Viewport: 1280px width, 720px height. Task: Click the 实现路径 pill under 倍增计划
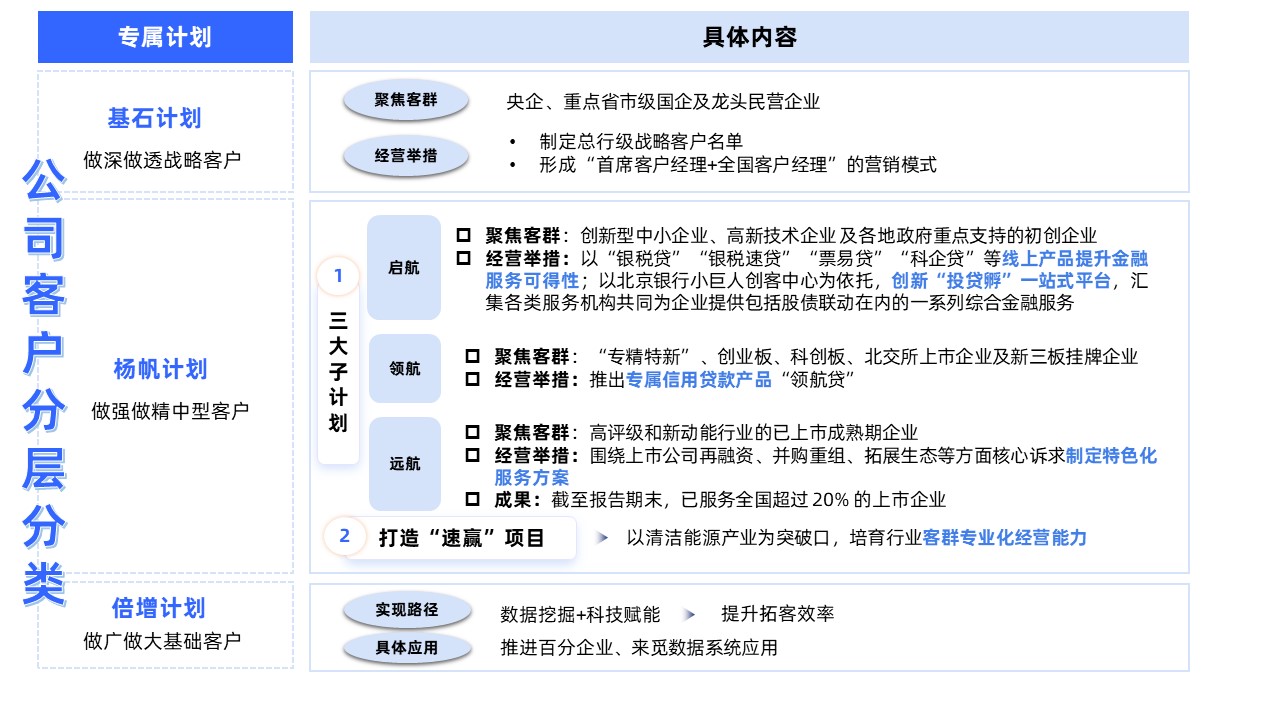[x=407, y=609]
